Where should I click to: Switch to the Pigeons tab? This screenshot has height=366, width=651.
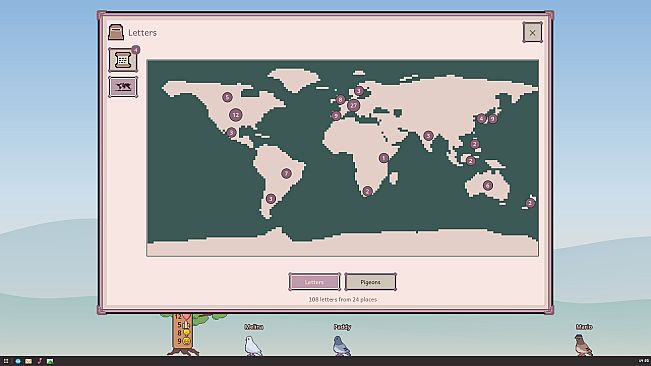click(370, 282)
